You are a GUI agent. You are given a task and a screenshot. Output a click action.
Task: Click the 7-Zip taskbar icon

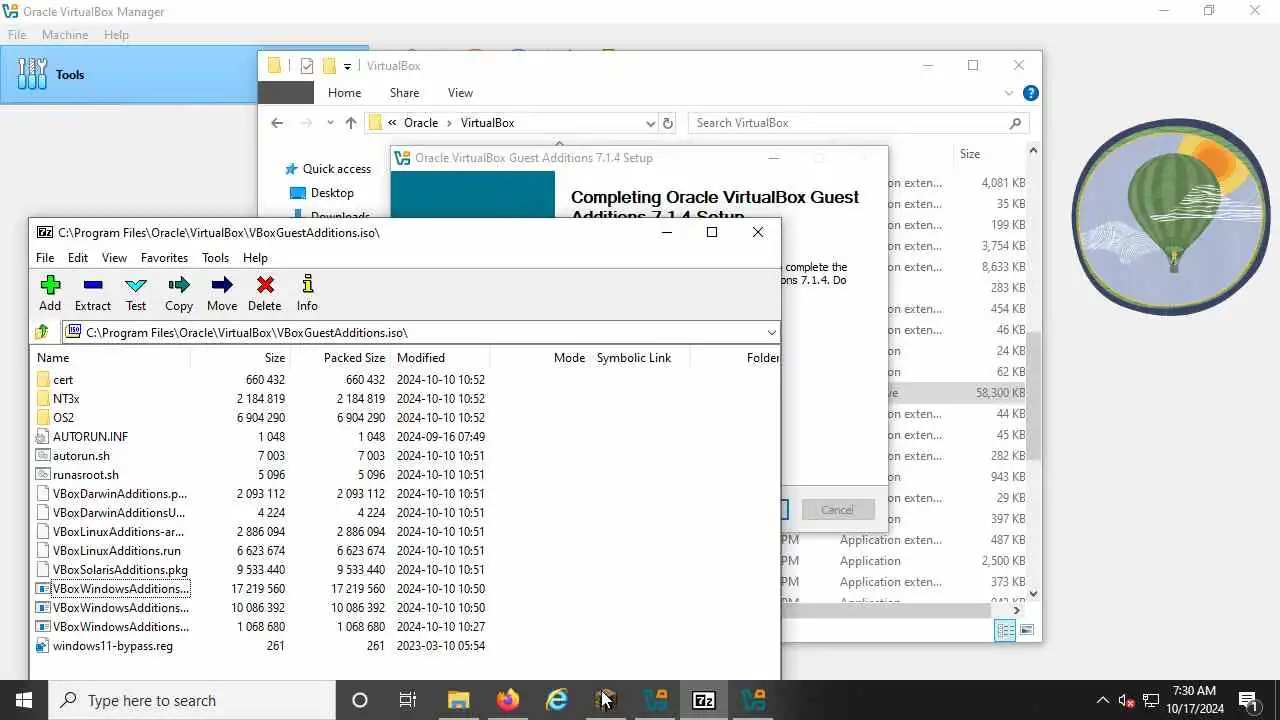pos(704,700)
